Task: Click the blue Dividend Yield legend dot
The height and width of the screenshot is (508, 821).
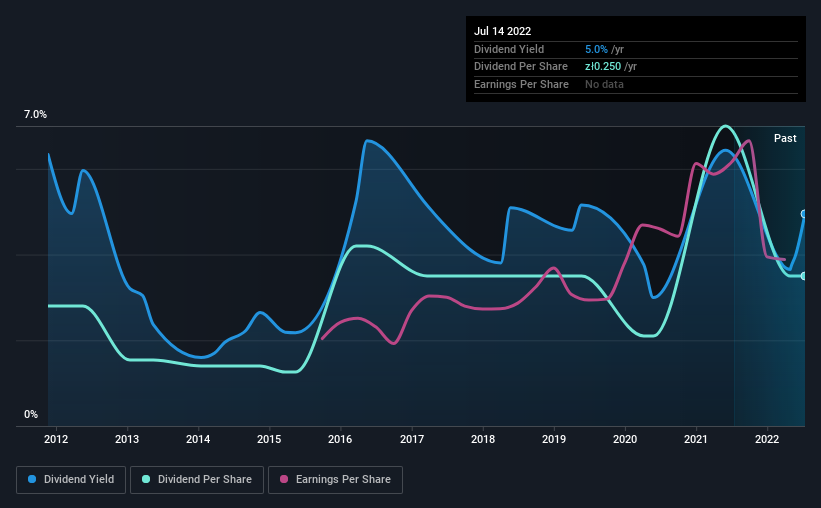Action: [33, 480]
